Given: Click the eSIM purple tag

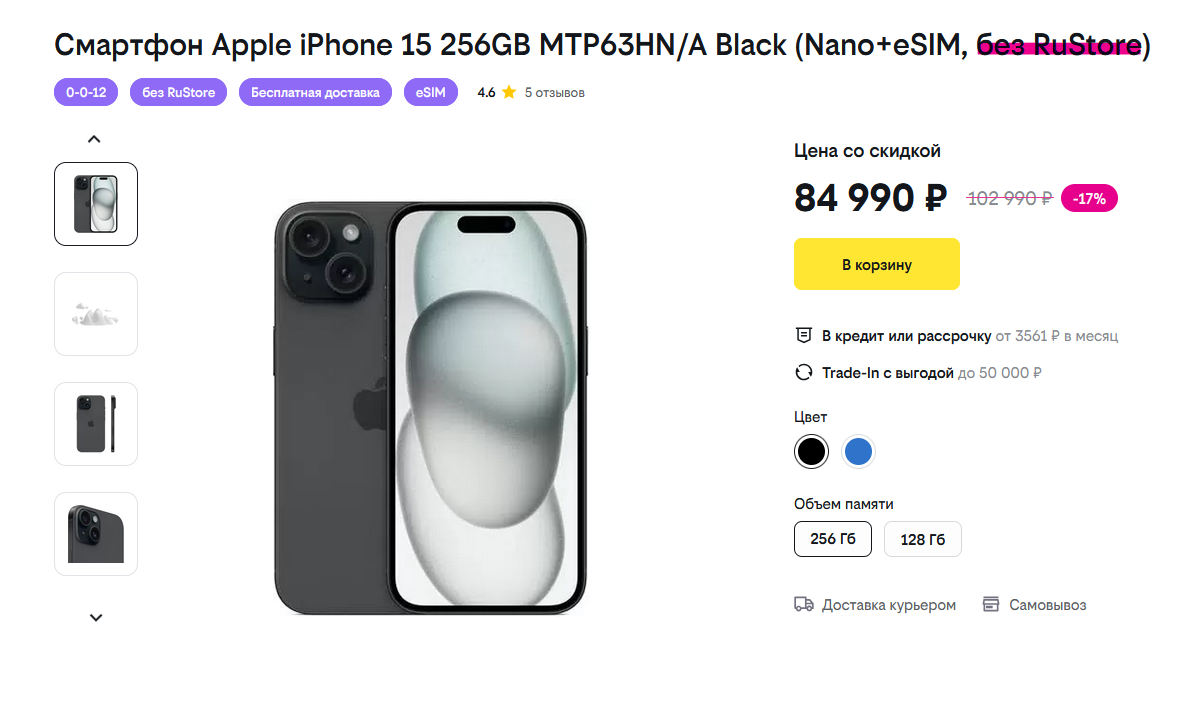Looking at the screenshot, I should [x=431, y=93].
